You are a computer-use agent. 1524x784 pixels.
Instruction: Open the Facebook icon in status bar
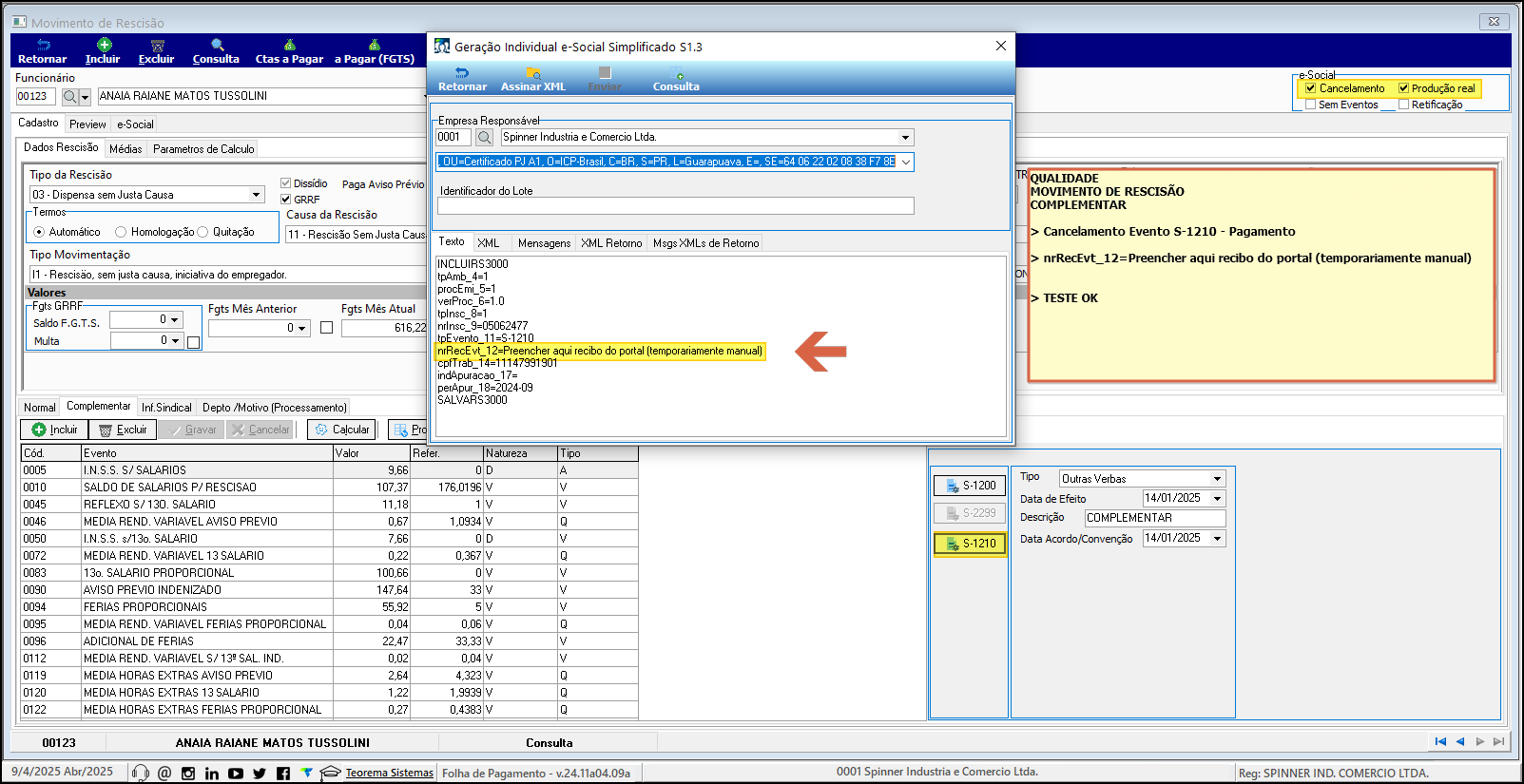click(283, 773)
